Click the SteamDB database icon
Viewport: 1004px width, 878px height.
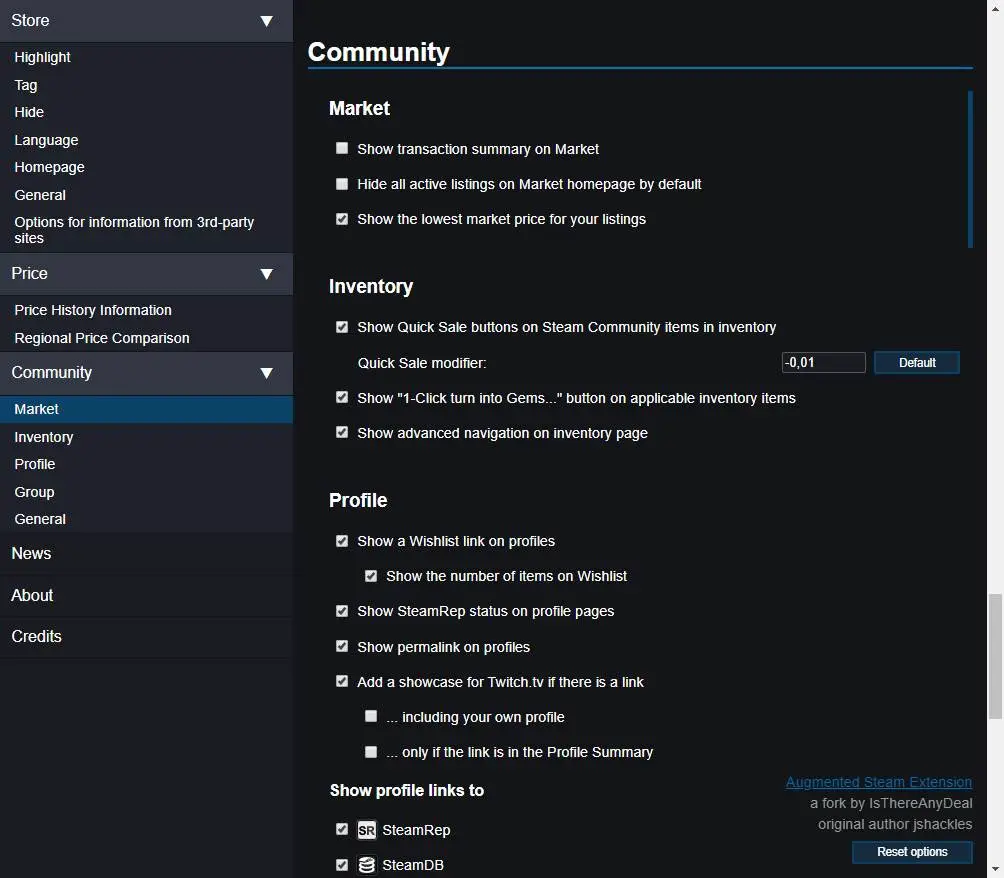click(x=367, y=865)
